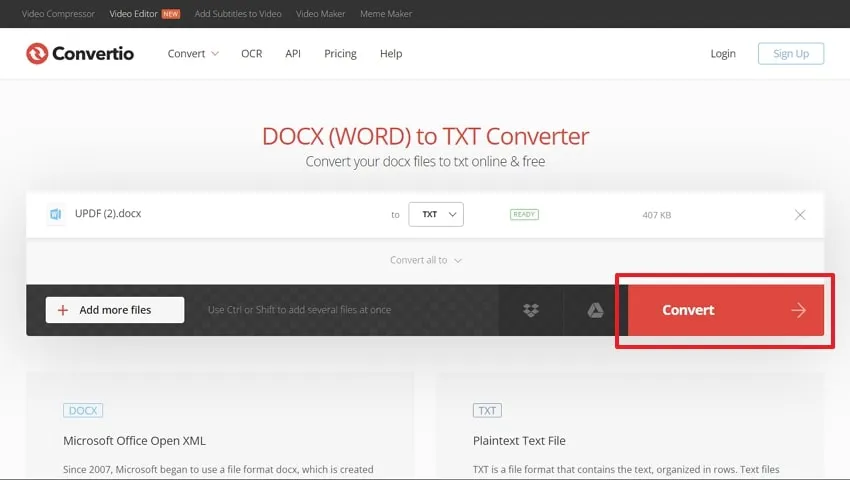Open the Video Editor link

point(133,14)
